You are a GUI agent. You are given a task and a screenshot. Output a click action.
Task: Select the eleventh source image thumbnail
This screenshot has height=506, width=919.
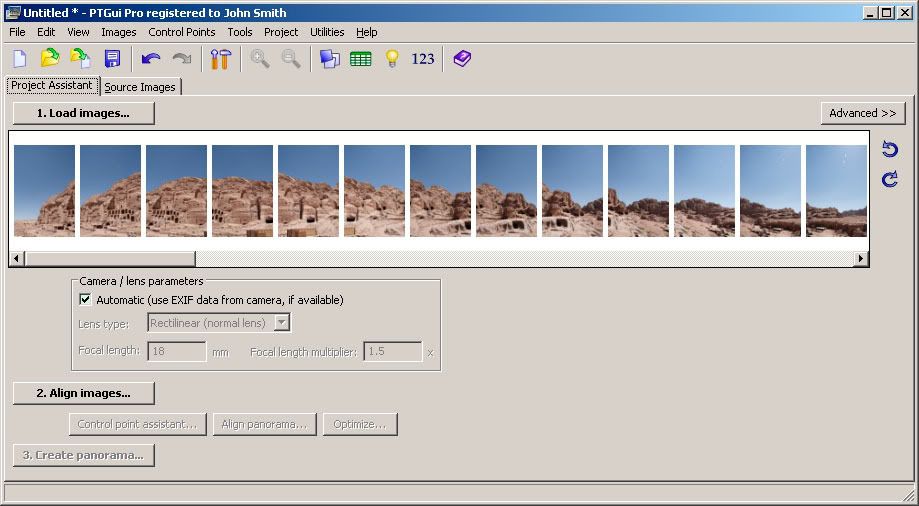[x=704, y=191]
